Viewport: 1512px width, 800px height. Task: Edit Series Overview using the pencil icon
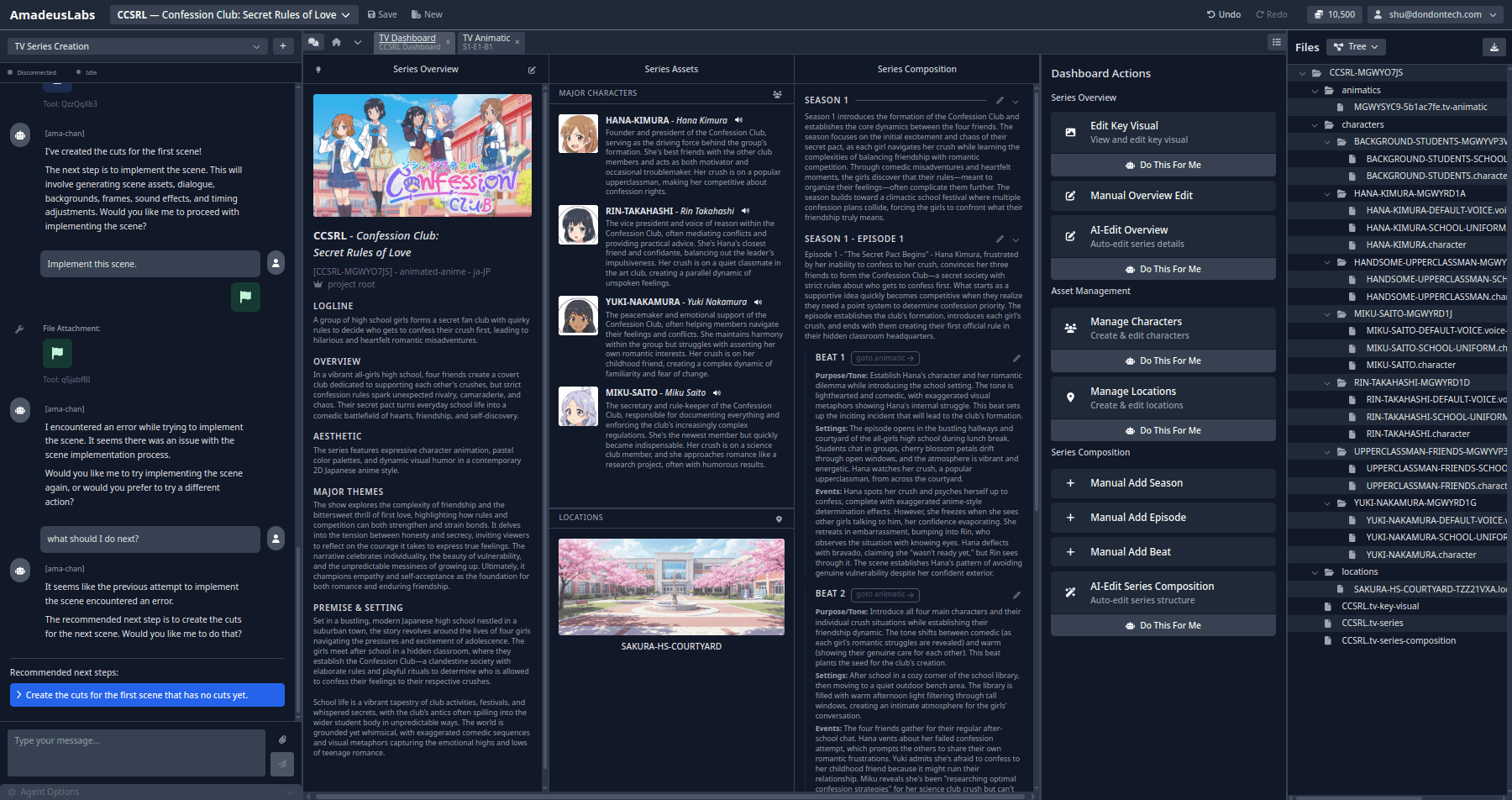pyautogui.click(x=532, y=70)
